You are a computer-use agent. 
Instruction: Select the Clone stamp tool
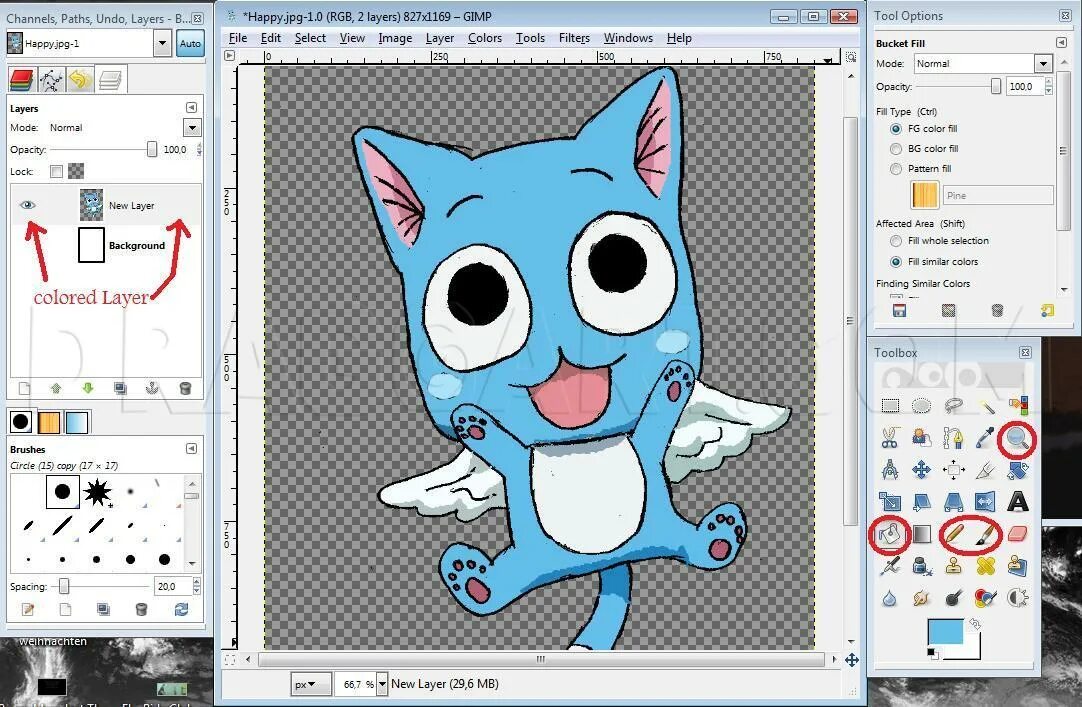click(x=954, y=566)
